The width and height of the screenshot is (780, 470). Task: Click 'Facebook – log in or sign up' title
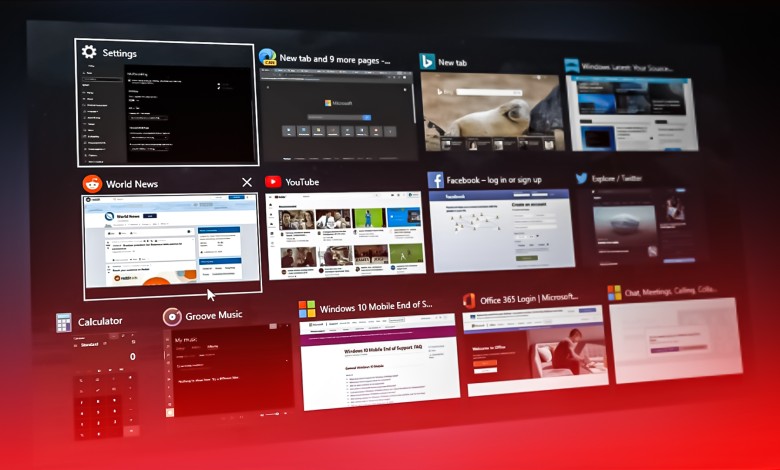[x=494, y=180]
